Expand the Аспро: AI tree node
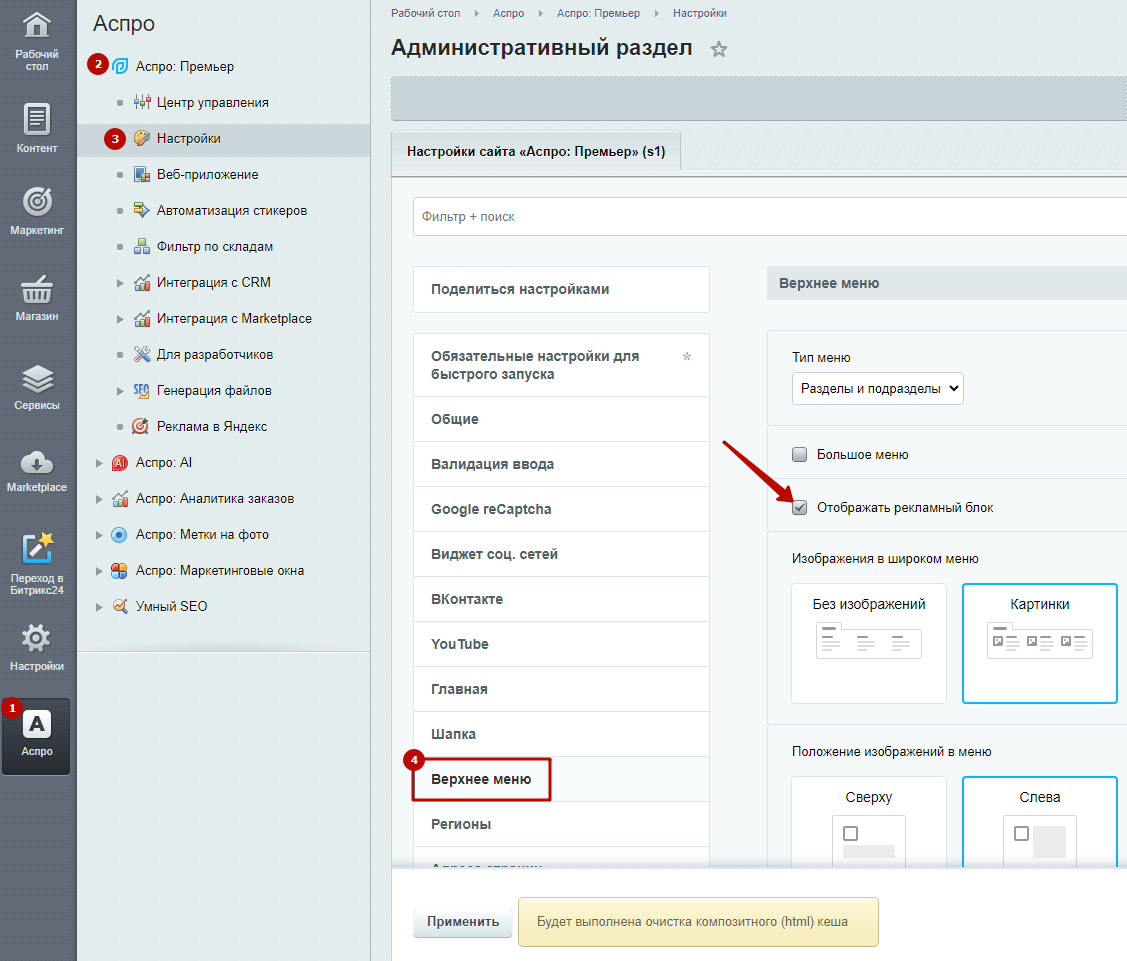Image resolution: width=1127 pixels, height=961 pixels. coord(99,463)
